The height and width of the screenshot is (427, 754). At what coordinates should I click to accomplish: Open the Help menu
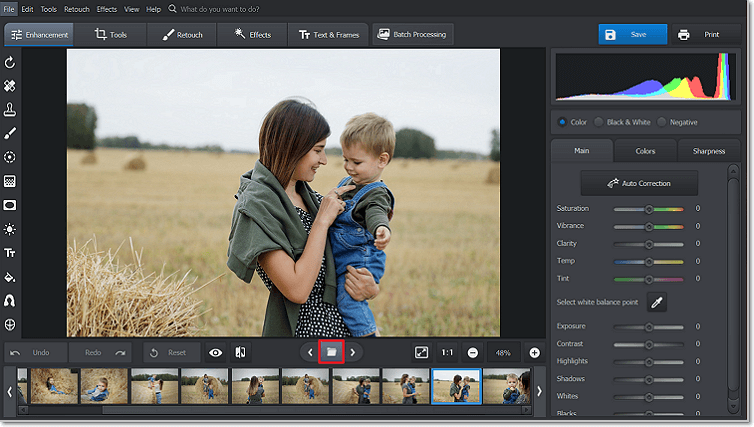tap(153, 9)
